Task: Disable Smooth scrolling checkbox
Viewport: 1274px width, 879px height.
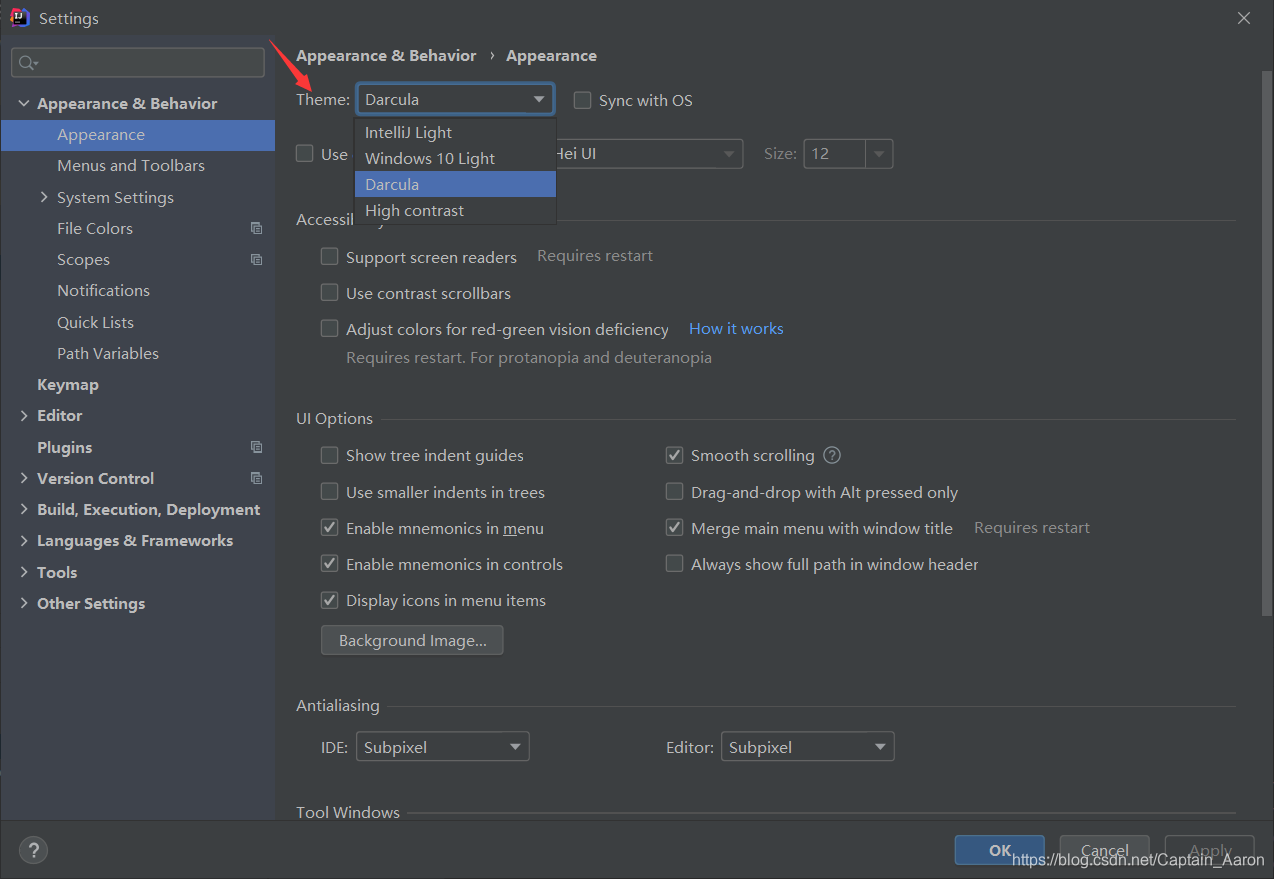Action: coord(674,455)
